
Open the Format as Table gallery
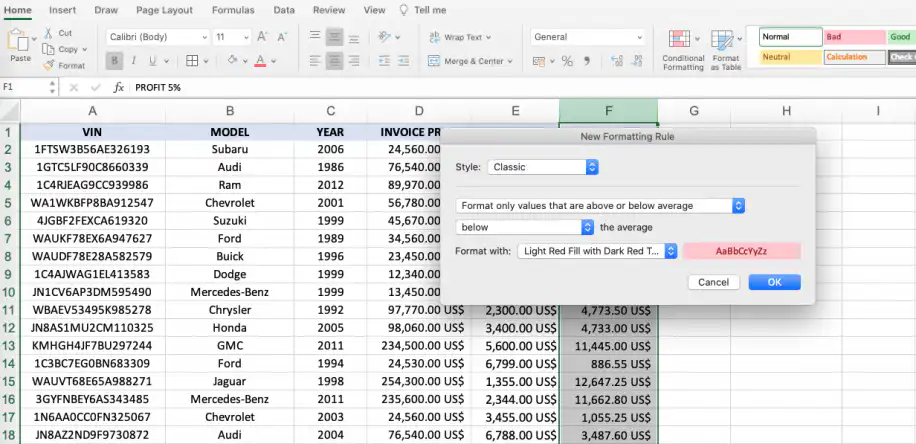(726, 50)
